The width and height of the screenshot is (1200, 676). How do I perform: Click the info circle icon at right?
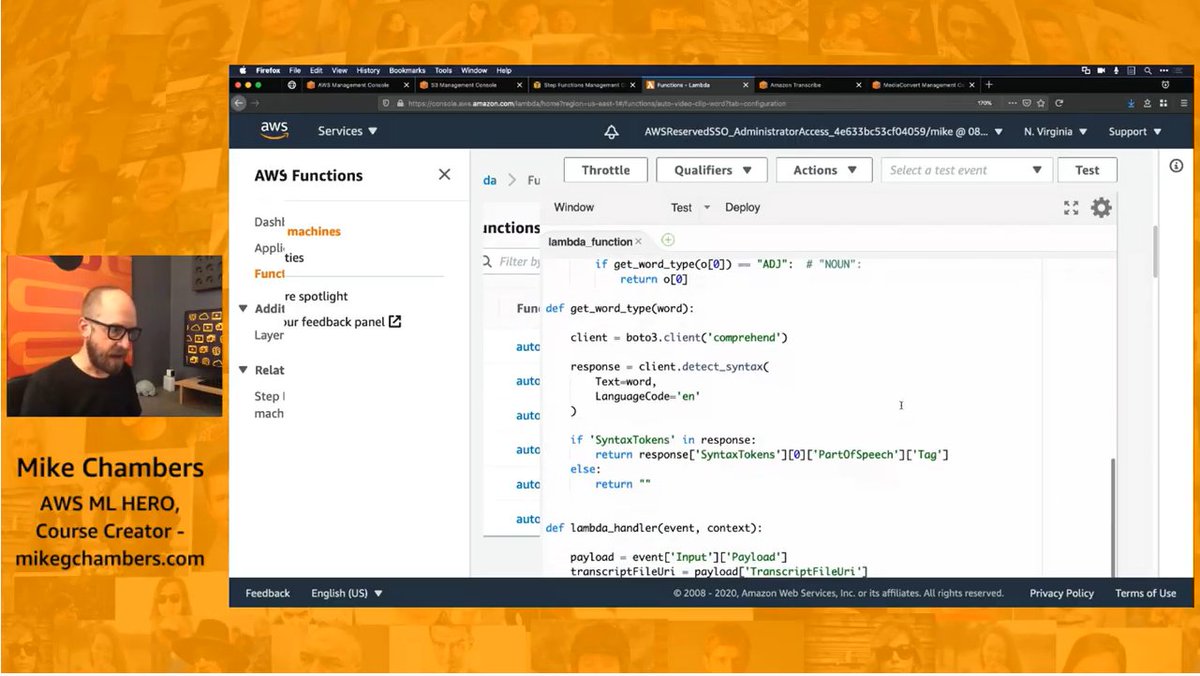point(1176,166)
